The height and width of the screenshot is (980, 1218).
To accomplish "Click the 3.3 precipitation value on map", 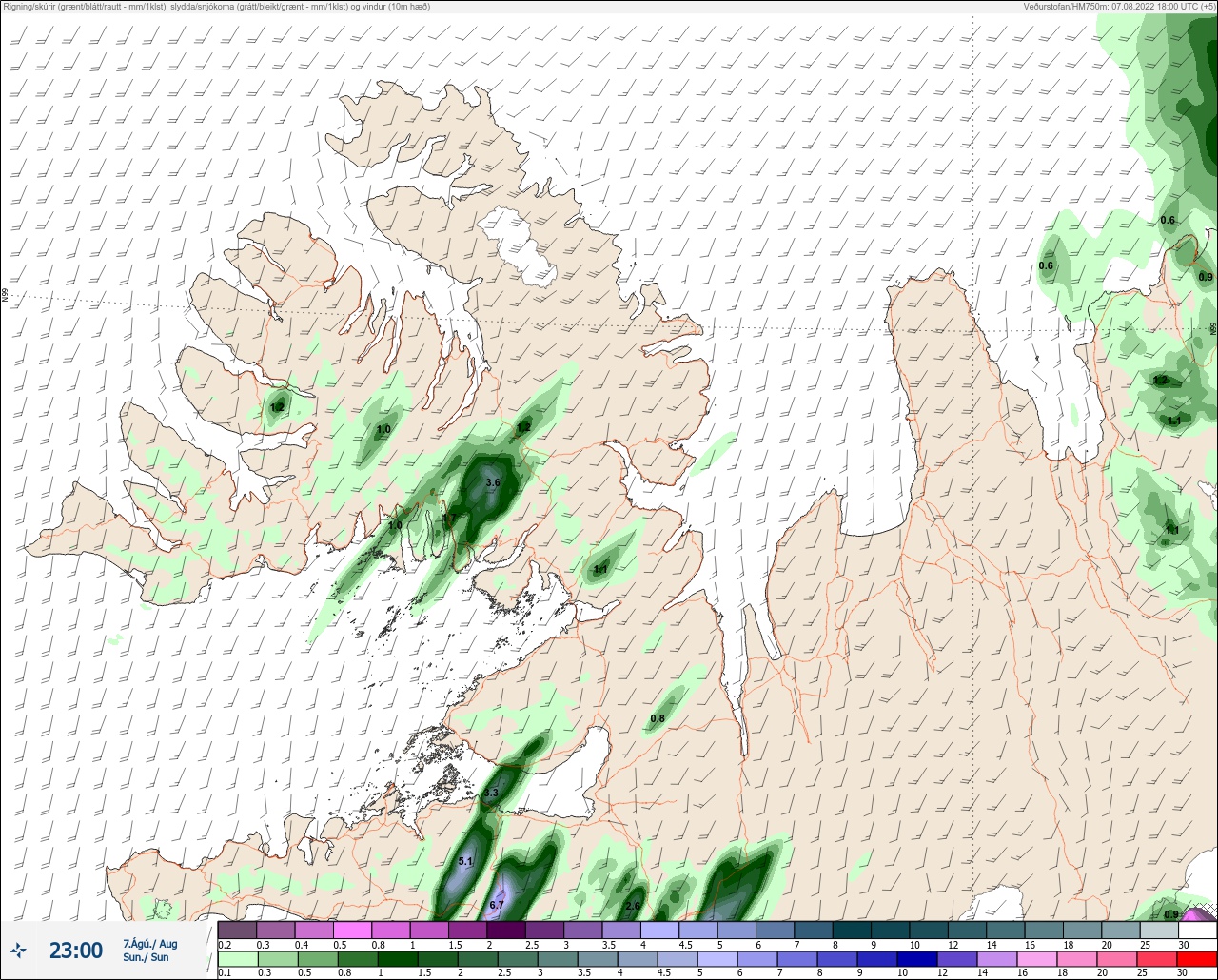I will click(491, 793).
